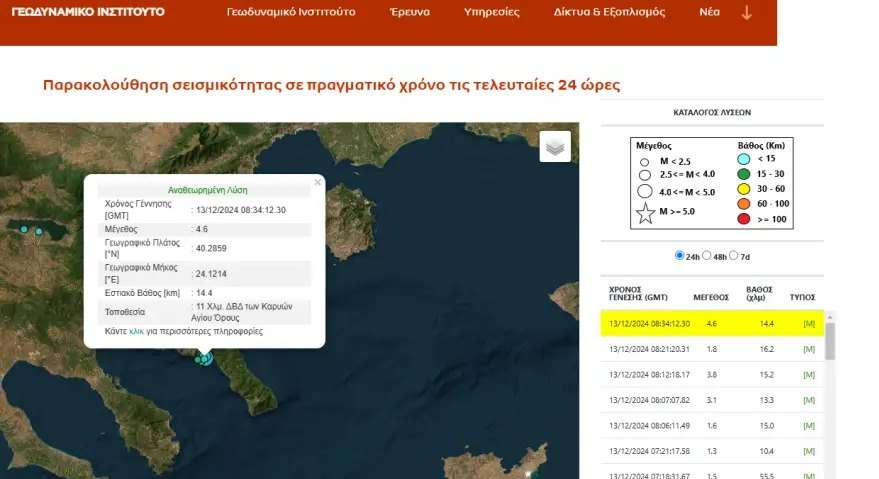Click the down arrow in navigation bar
The image size is (879, 479).
click(746, 13)
